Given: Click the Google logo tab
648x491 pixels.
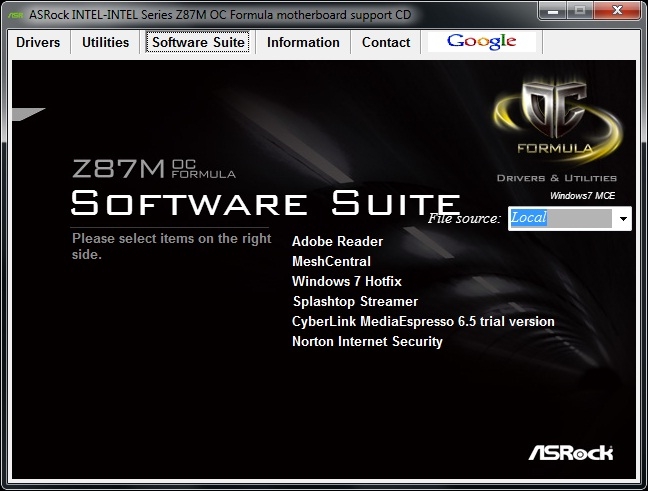Looking at the screenshot, I should [x=481, y=42].
